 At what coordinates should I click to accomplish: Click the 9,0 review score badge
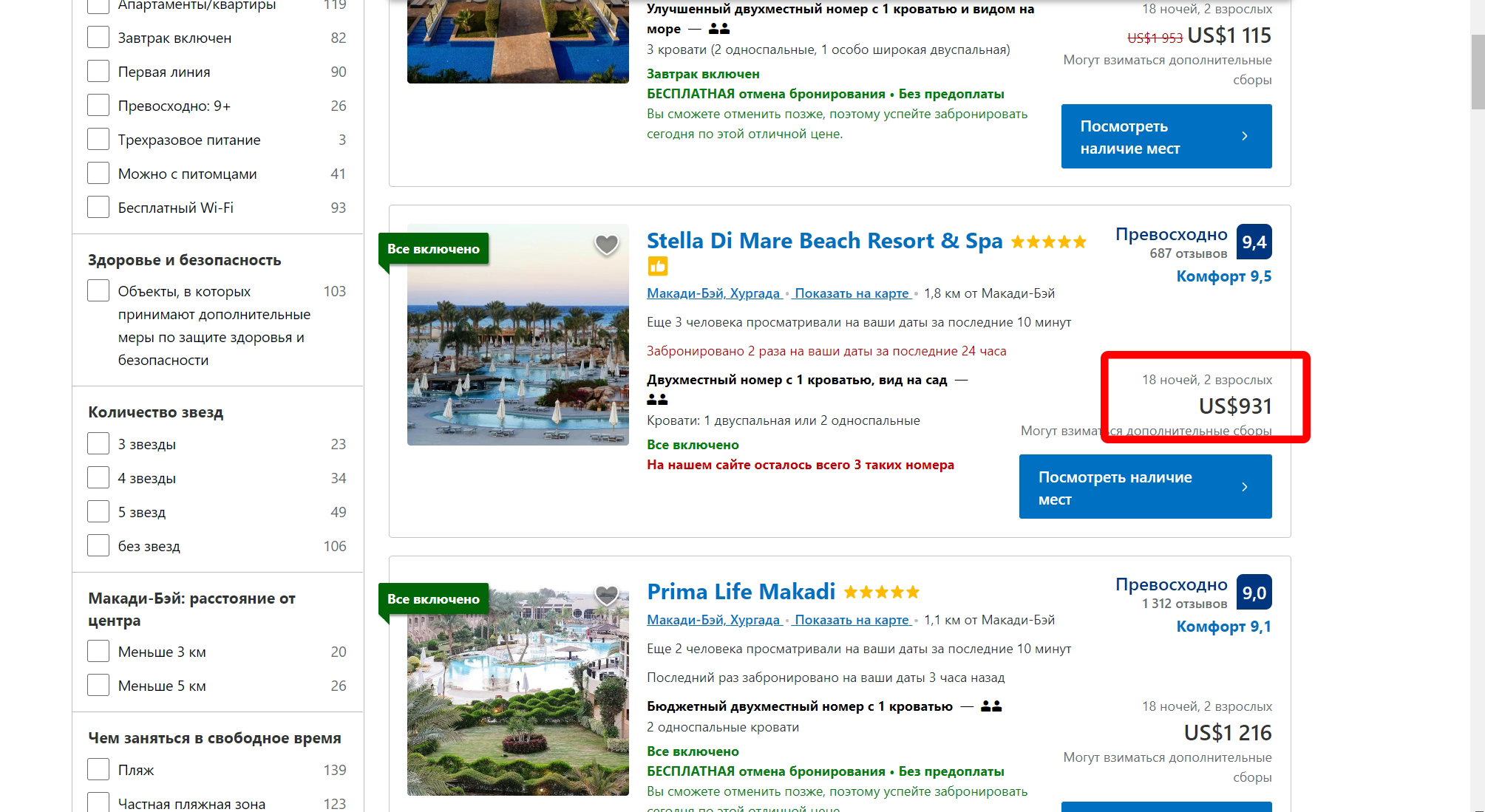(1254, 593)
